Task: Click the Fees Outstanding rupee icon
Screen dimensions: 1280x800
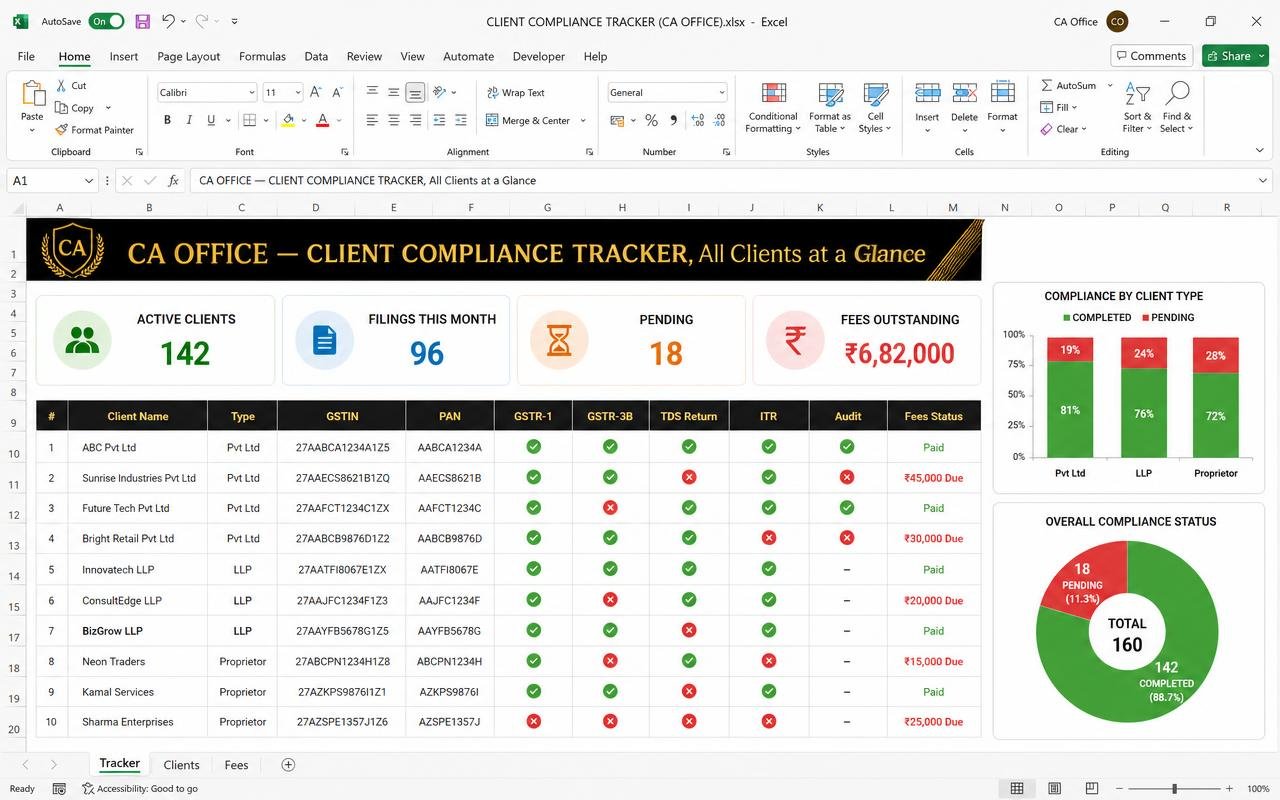Action: pos(795,340)
